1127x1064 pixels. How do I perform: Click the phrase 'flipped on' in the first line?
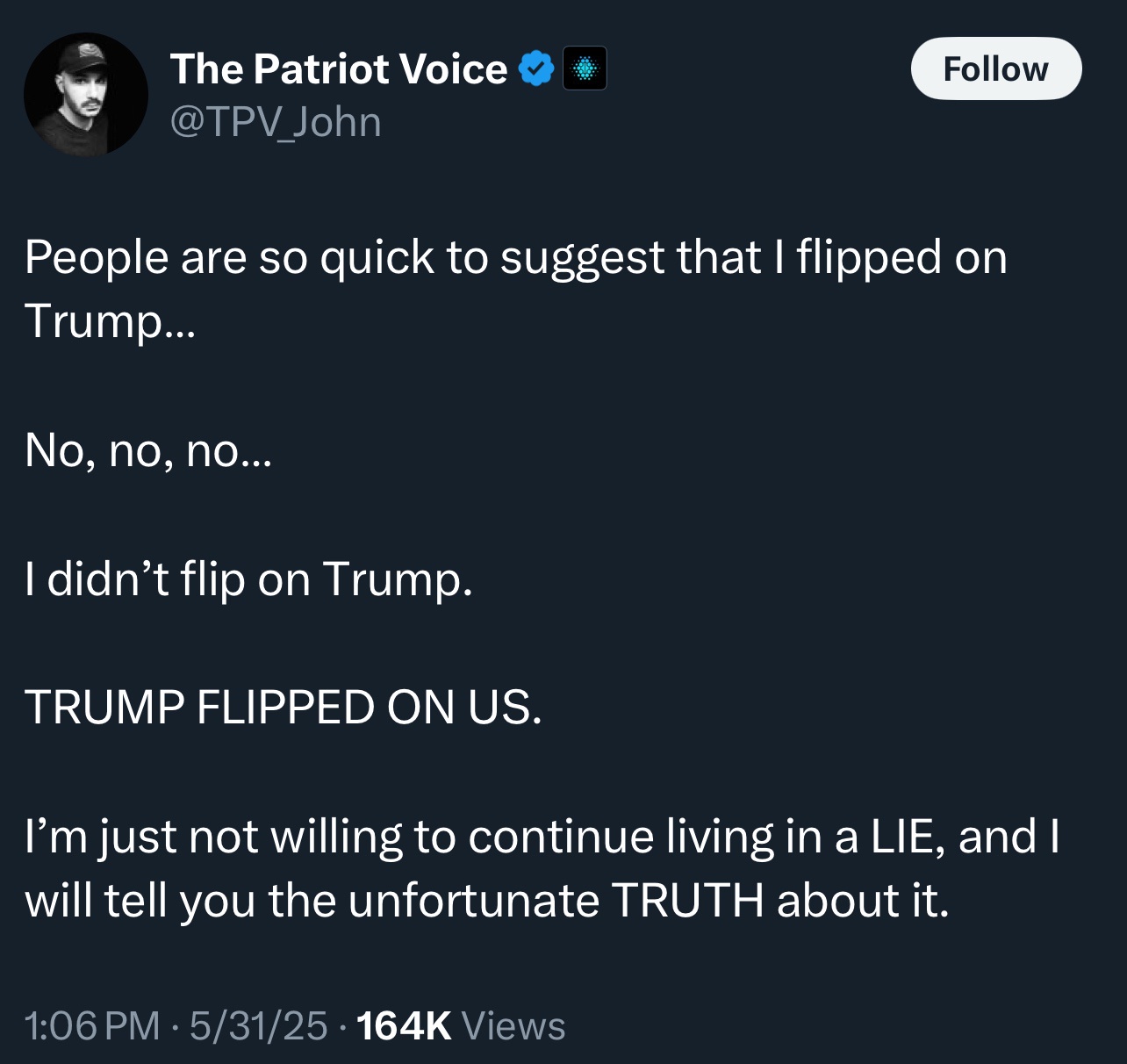click(x=901, y=257)
